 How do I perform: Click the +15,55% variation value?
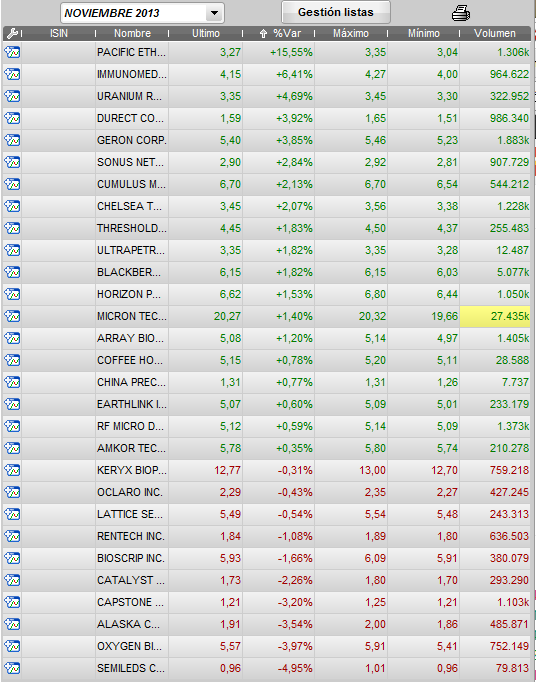[291, 53]
